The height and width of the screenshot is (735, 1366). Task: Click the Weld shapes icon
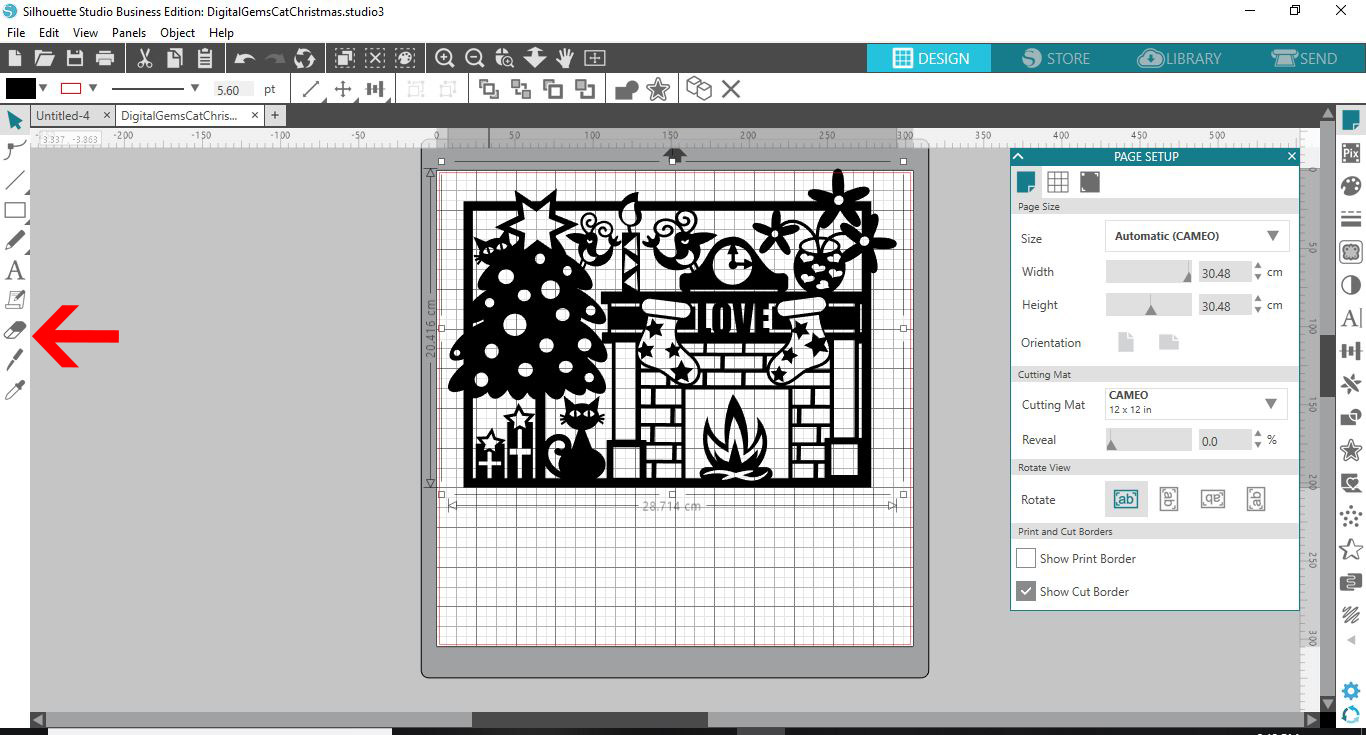click(x=627, y=90)
